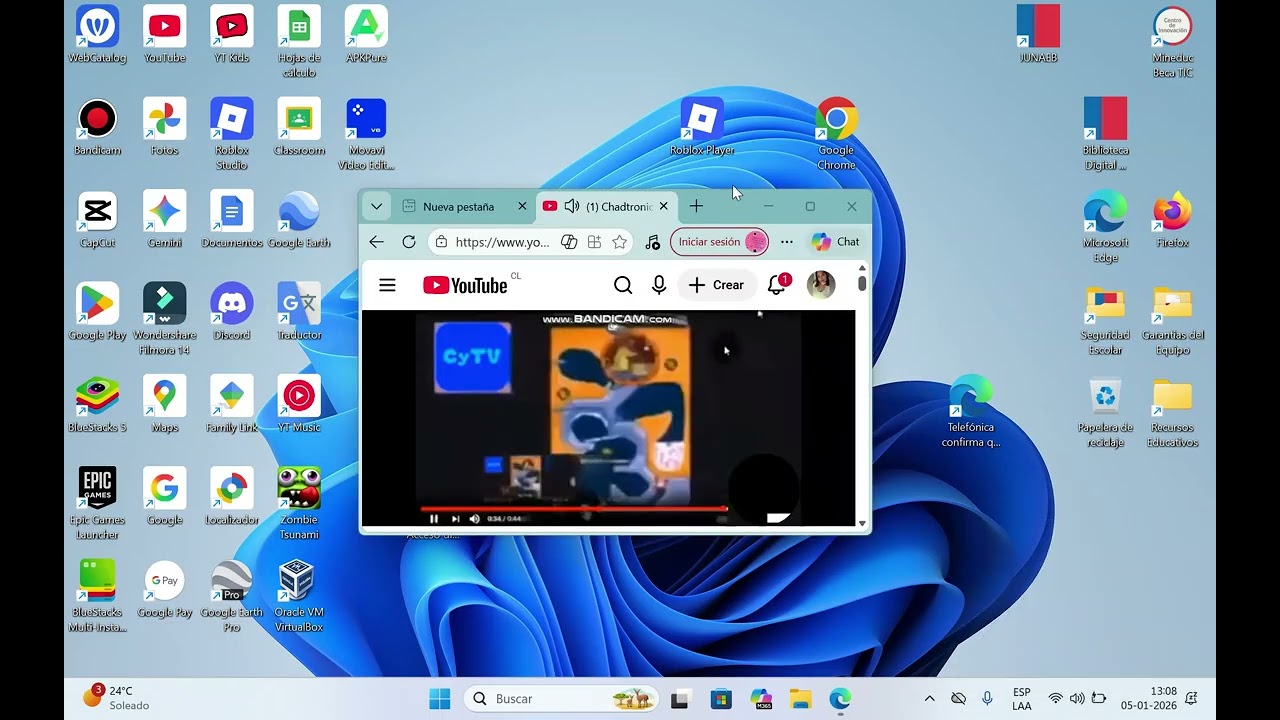Launch Bandicam desktop shortcut

[97, 127]
